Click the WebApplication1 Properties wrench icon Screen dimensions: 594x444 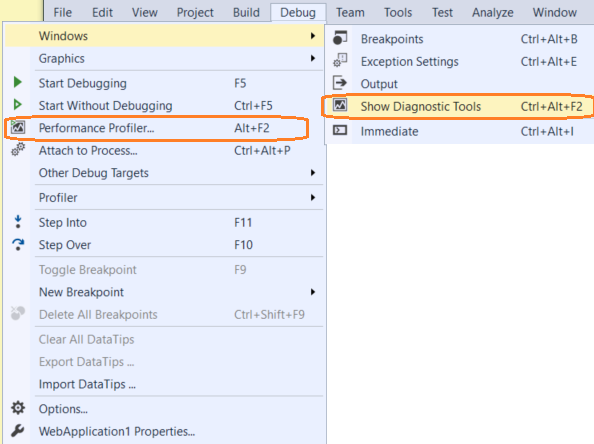(x=18, y=431)
